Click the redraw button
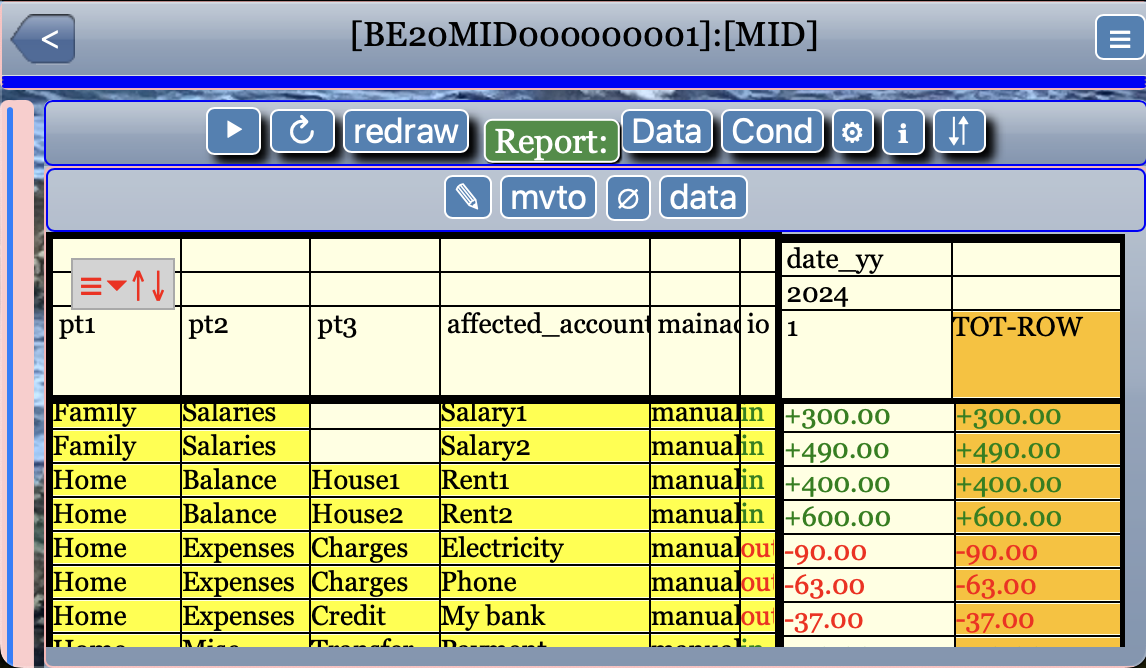The image size is (1146, 668). (406, 131)
